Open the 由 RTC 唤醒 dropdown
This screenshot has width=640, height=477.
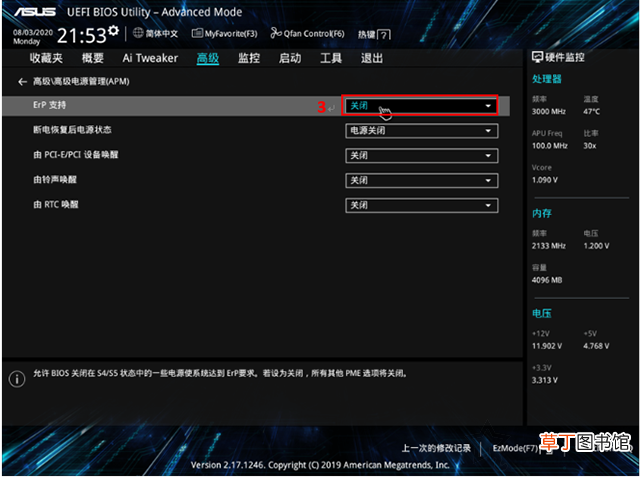pos(421,206)
